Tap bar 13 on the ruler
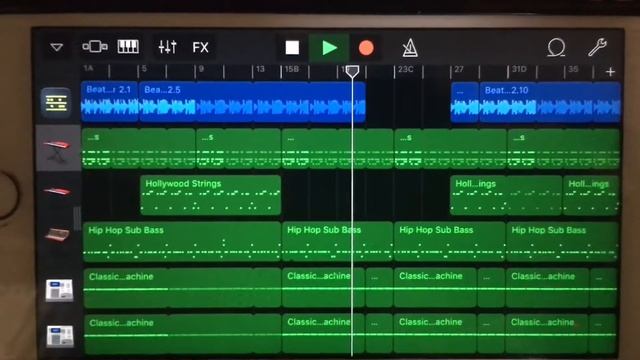 (260, 69)
